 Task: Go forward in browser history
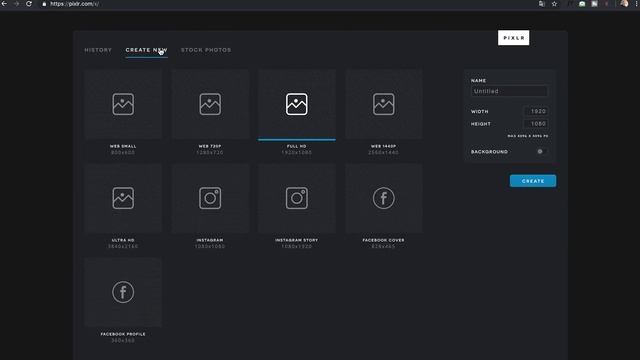point(16,4)
